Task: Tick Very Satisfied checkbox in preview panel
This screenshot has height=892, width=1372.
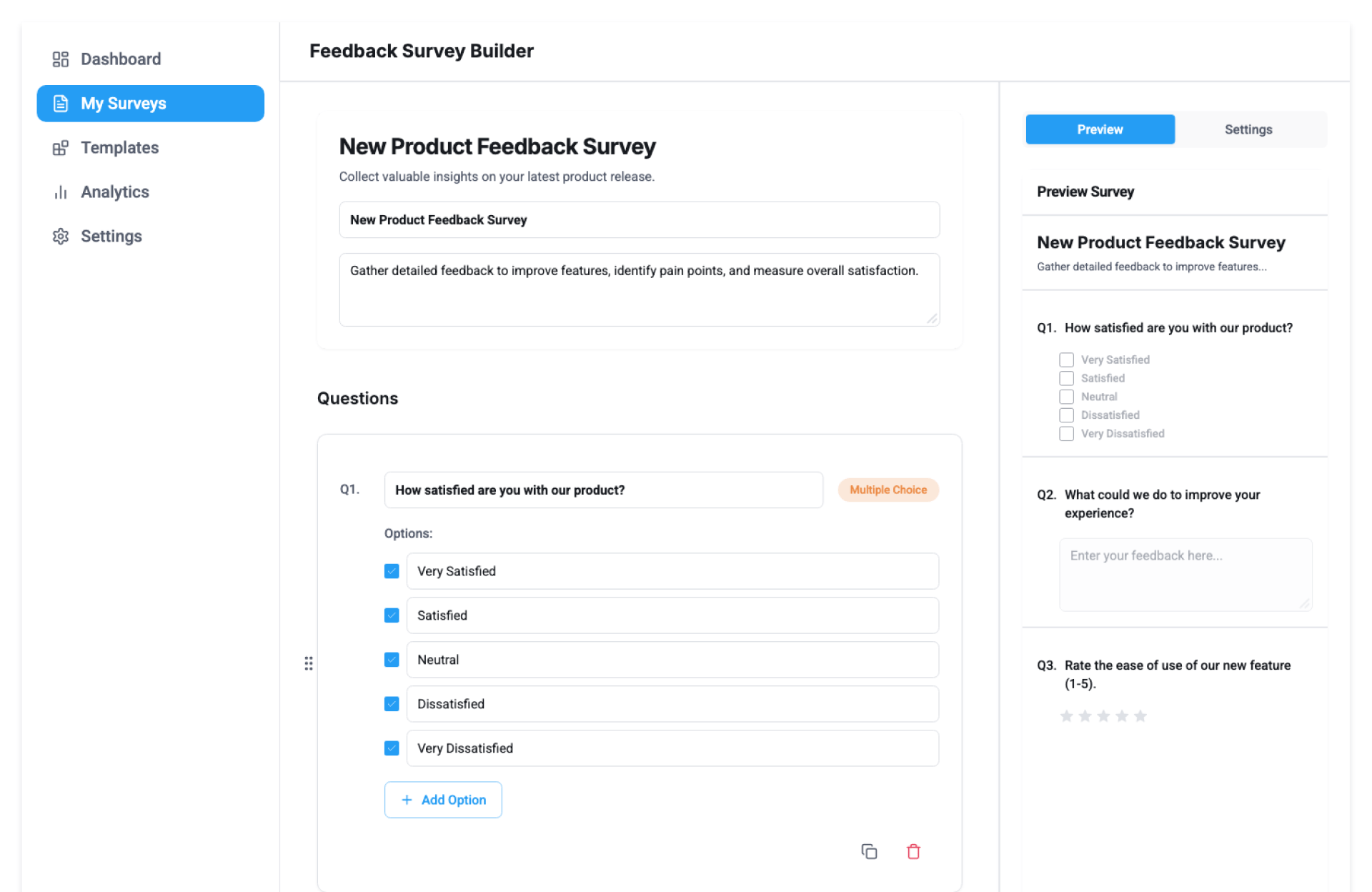Action: point(1066,360)
